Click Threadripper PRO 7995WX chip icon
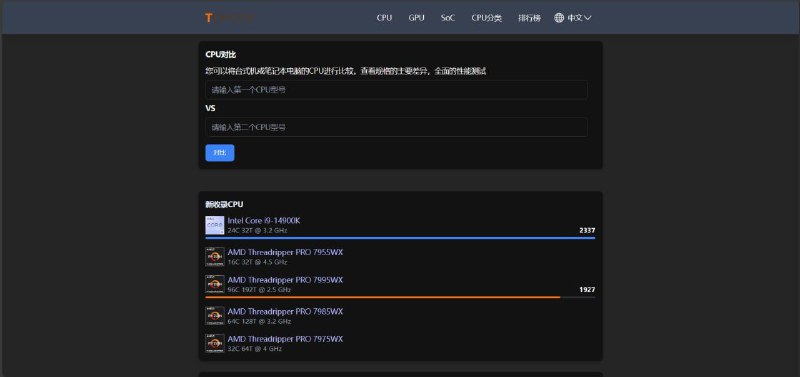 point(215,284)
